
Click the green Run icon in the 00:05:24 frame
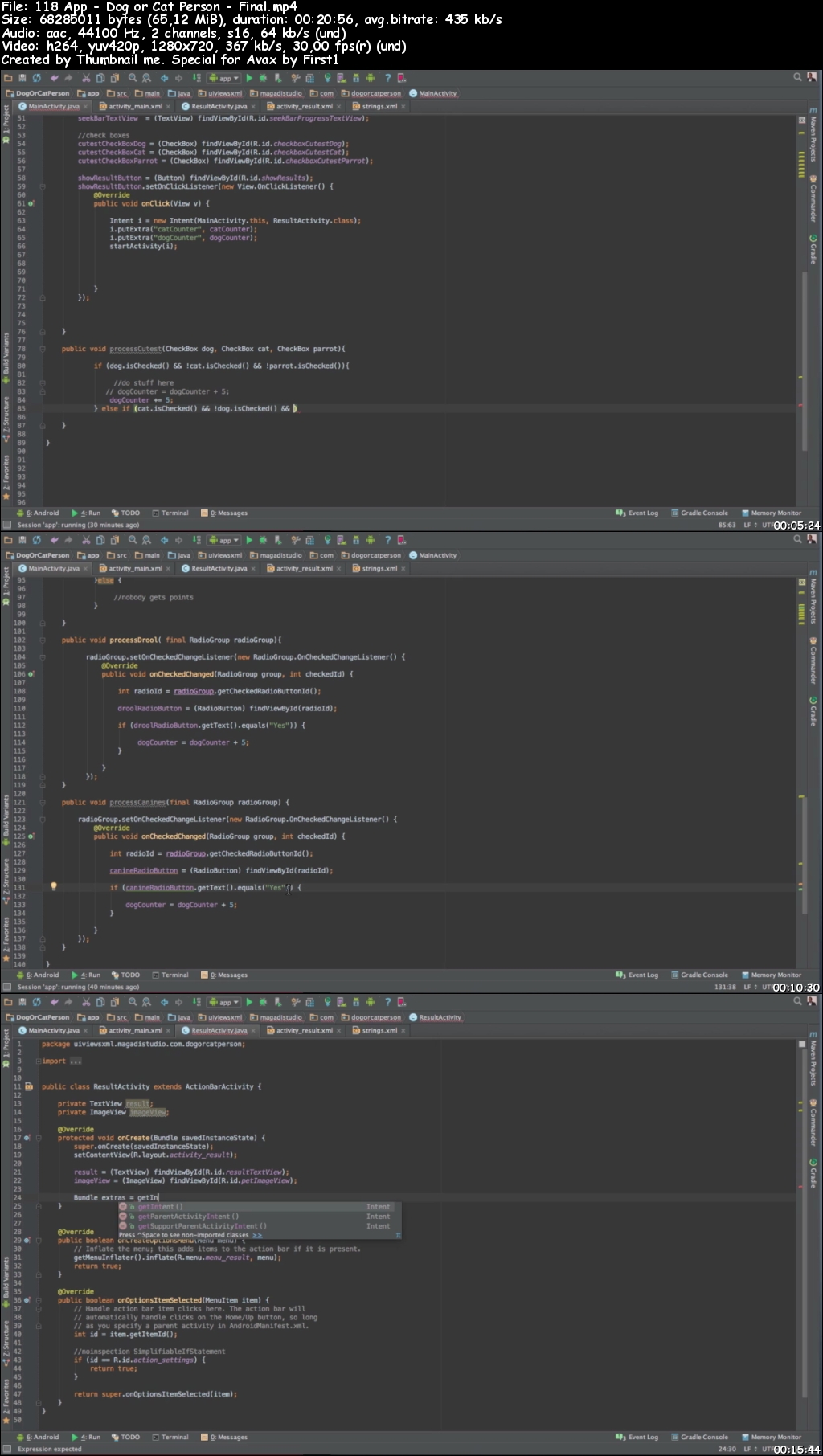(x=249, y=78)
